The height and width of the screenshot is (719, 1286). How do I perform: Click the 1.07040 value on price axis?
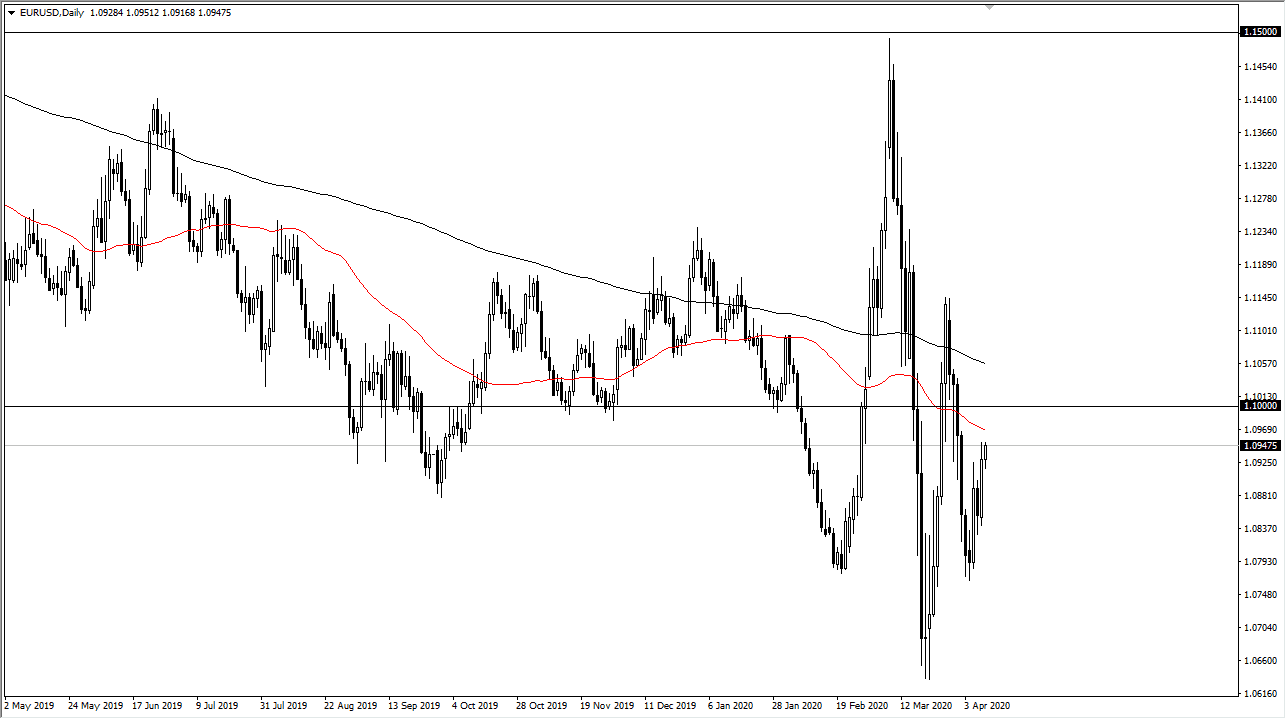[x=1261, y=628]
